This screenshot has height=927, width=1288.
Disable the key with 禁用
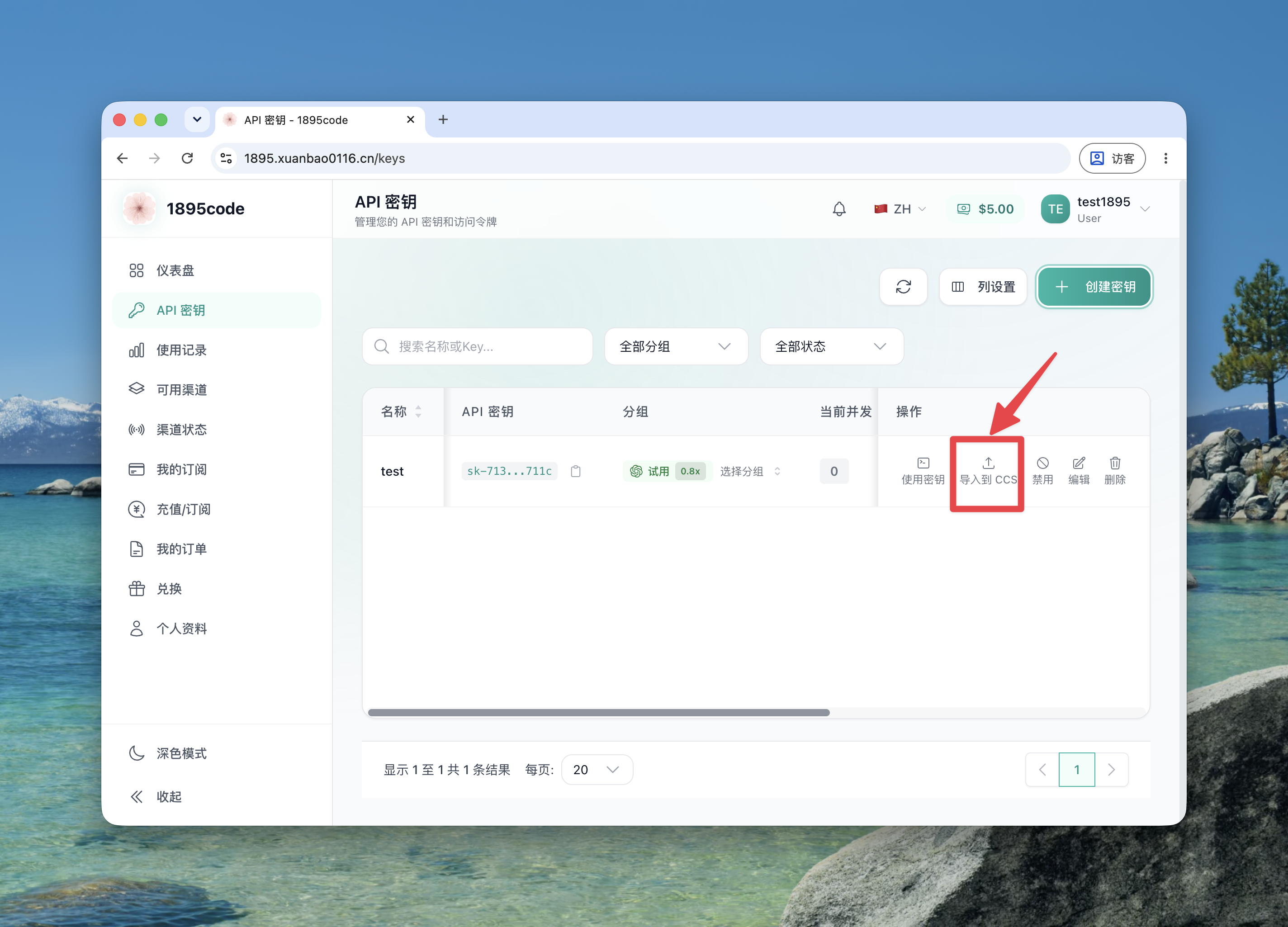(1042, 471)
